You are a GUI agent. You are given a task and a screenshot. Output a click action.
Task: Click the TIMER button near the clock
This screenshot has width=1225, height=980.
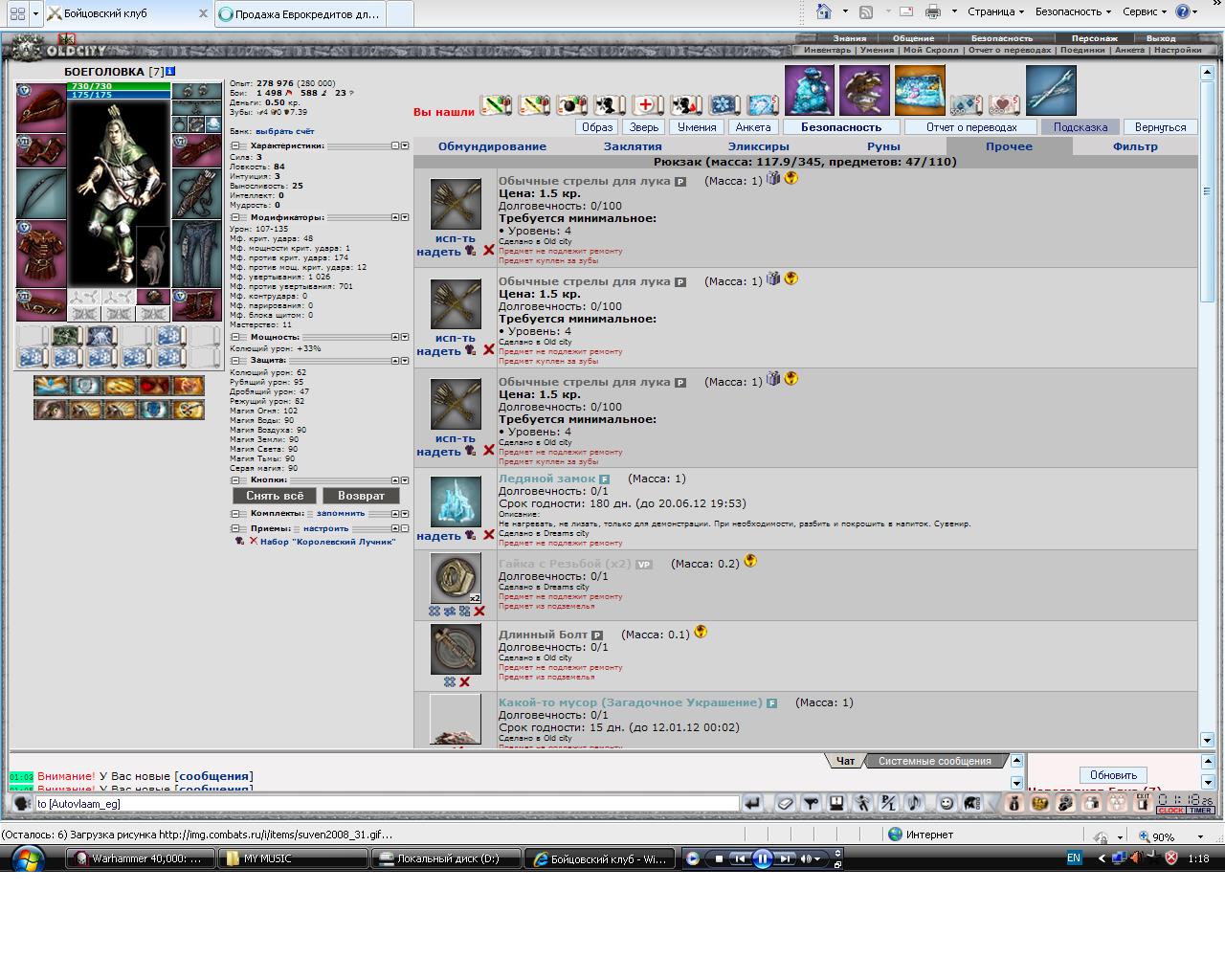pyautogui.click(x=1201, y=811)
